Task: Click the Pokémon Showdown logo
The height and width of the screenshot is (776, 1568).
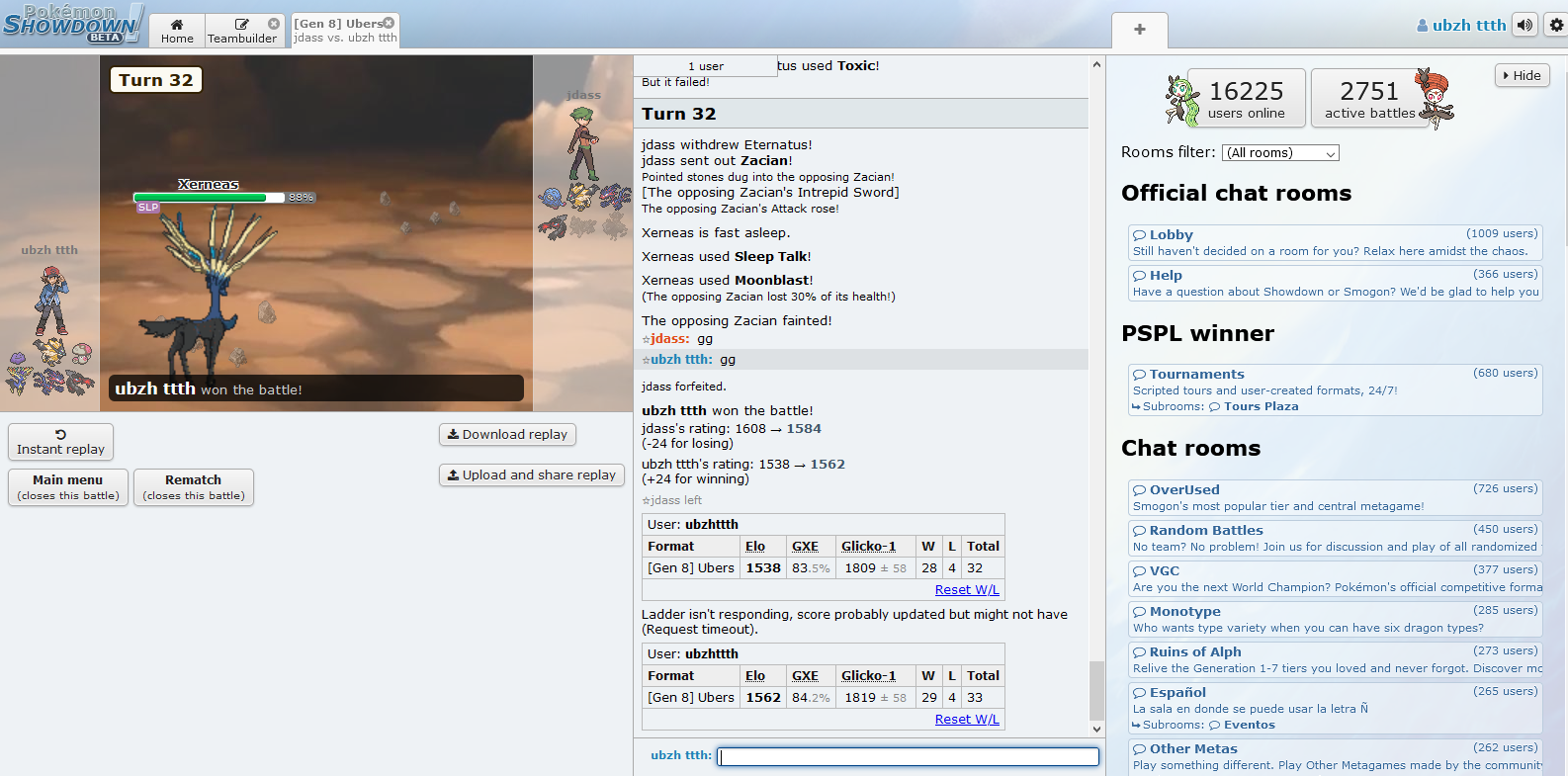Action: [71, 24]
